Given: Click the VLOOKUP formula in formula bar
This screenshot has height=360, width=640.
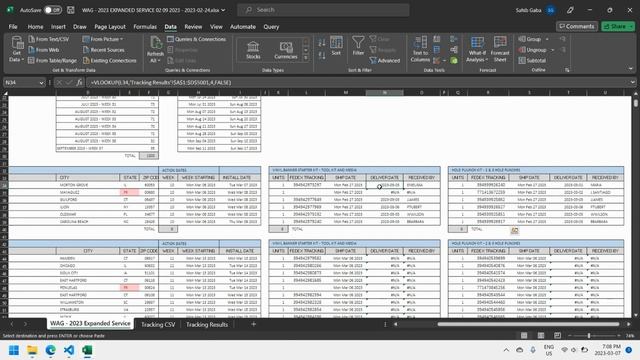Looking at the screenshot, I should [x=161, y=82].
